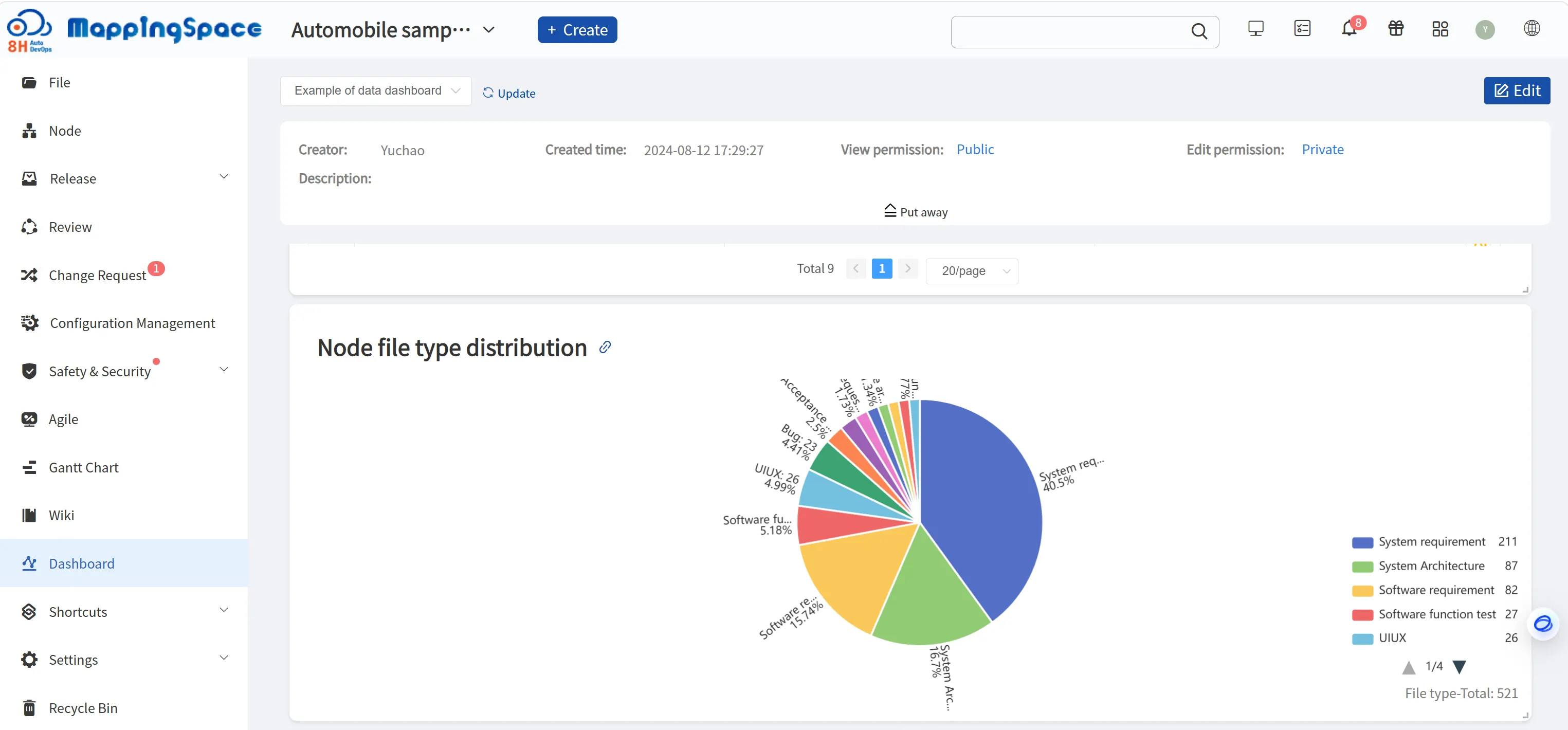Screen dimensions: 1568x730
Task: Click the Private edit permission link
Action: click(x=1322, y=149)
